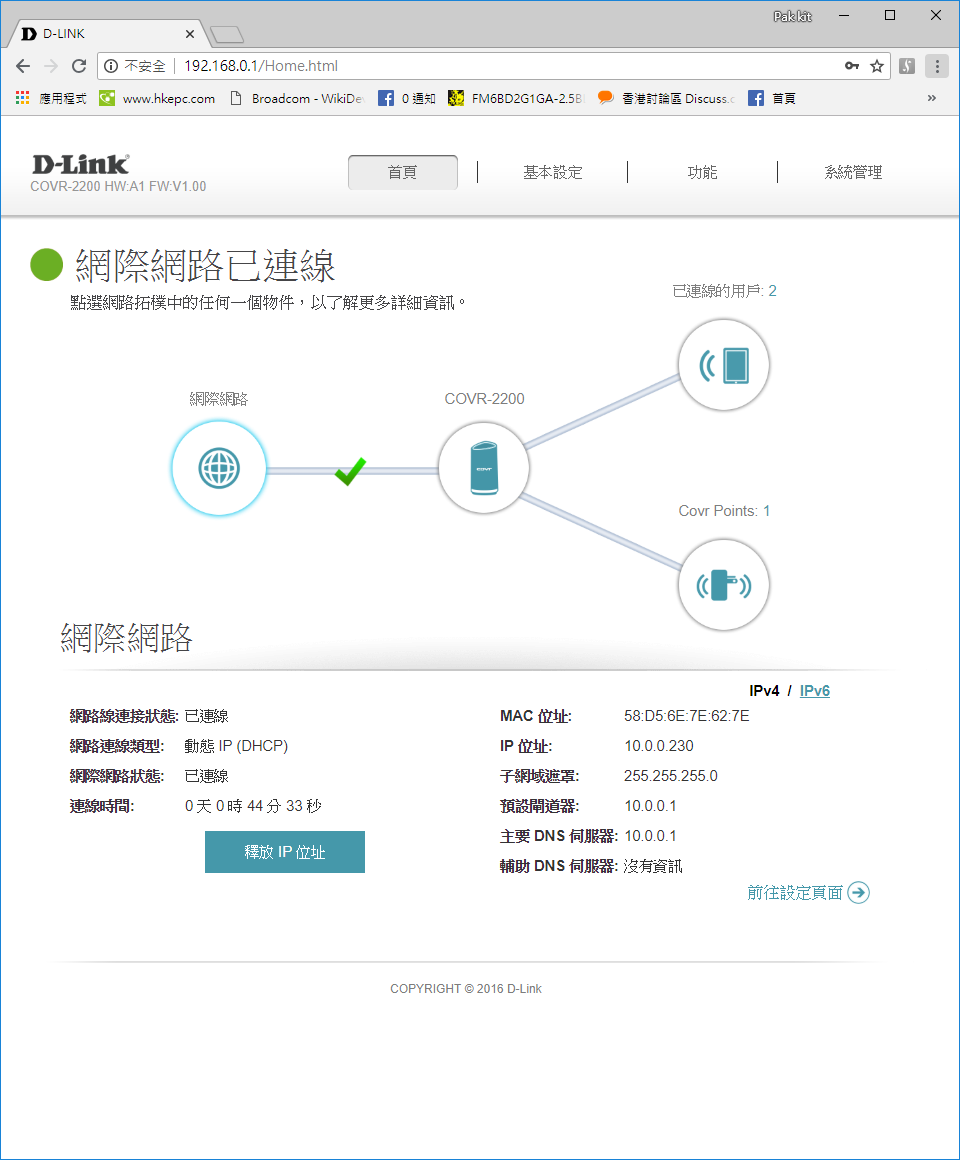
Task: Open the 基本設定 menu
Action: point(552,172)
